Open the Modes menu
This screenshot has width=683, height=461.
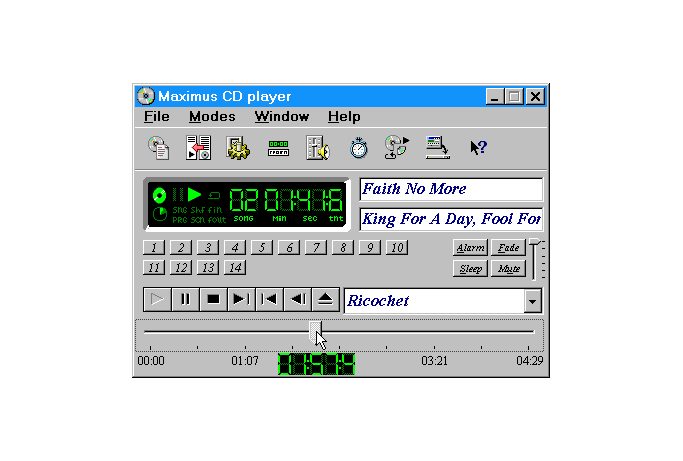click(212, 117)
